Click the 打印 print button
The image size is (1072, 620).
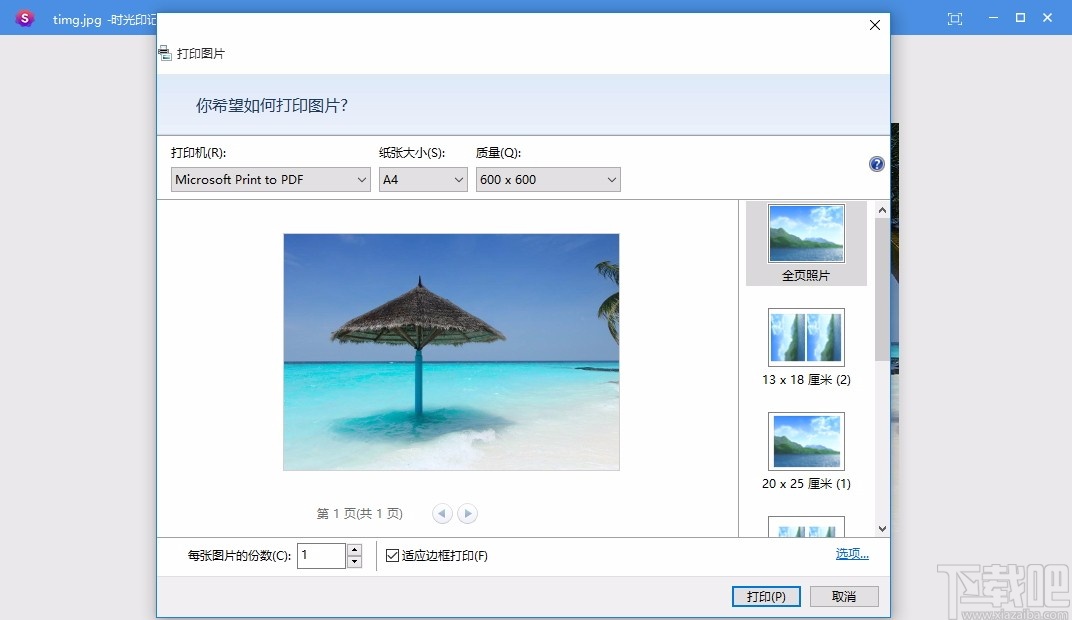click(x=766, y=596)
